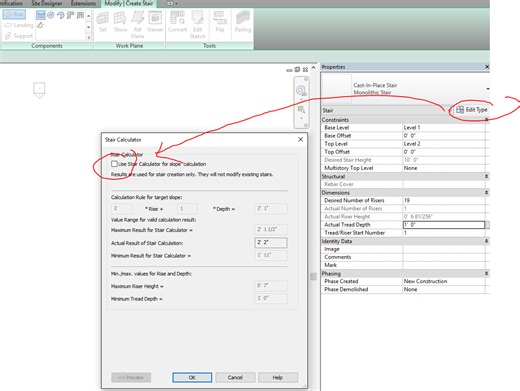Image resolution: width=520 pixels, height=391 pixels.
Task: Click the Phase Created value New Construction
Action: coord(444,281)
